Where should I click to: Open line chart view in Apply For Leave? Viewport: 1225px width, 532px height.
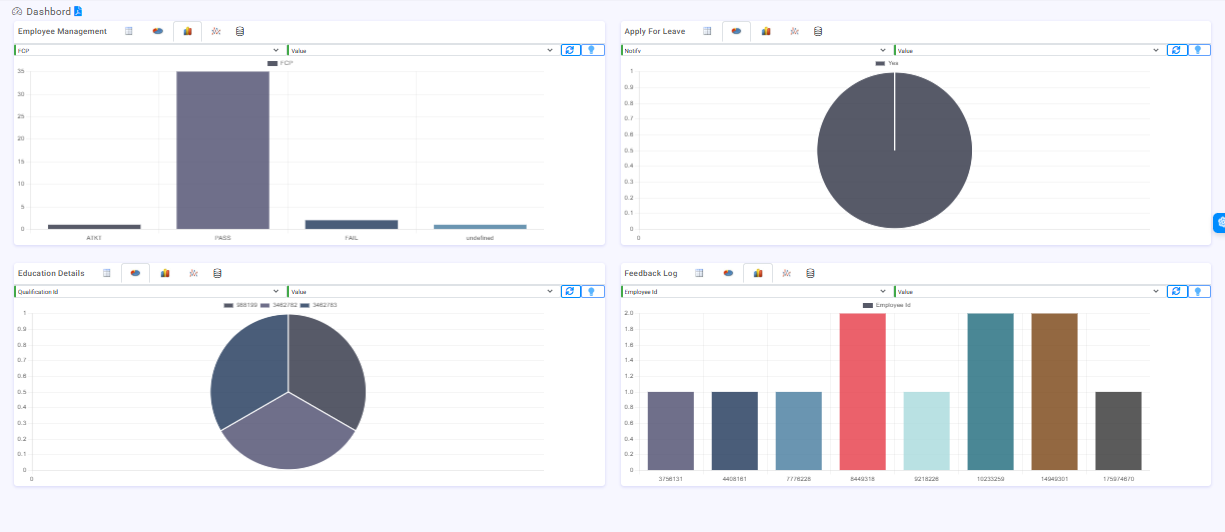794,31
